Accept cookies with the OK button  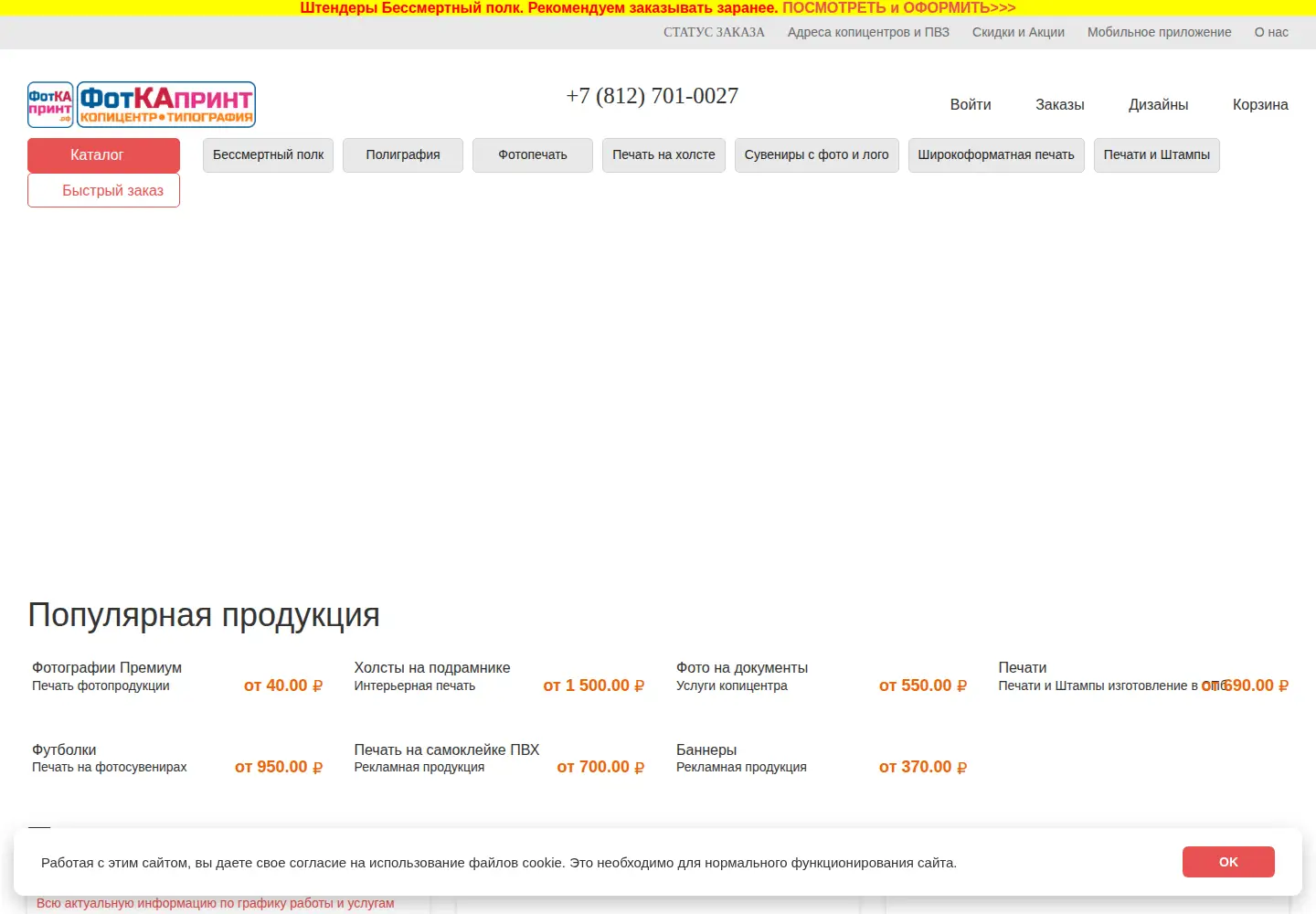pos(1228,862)
